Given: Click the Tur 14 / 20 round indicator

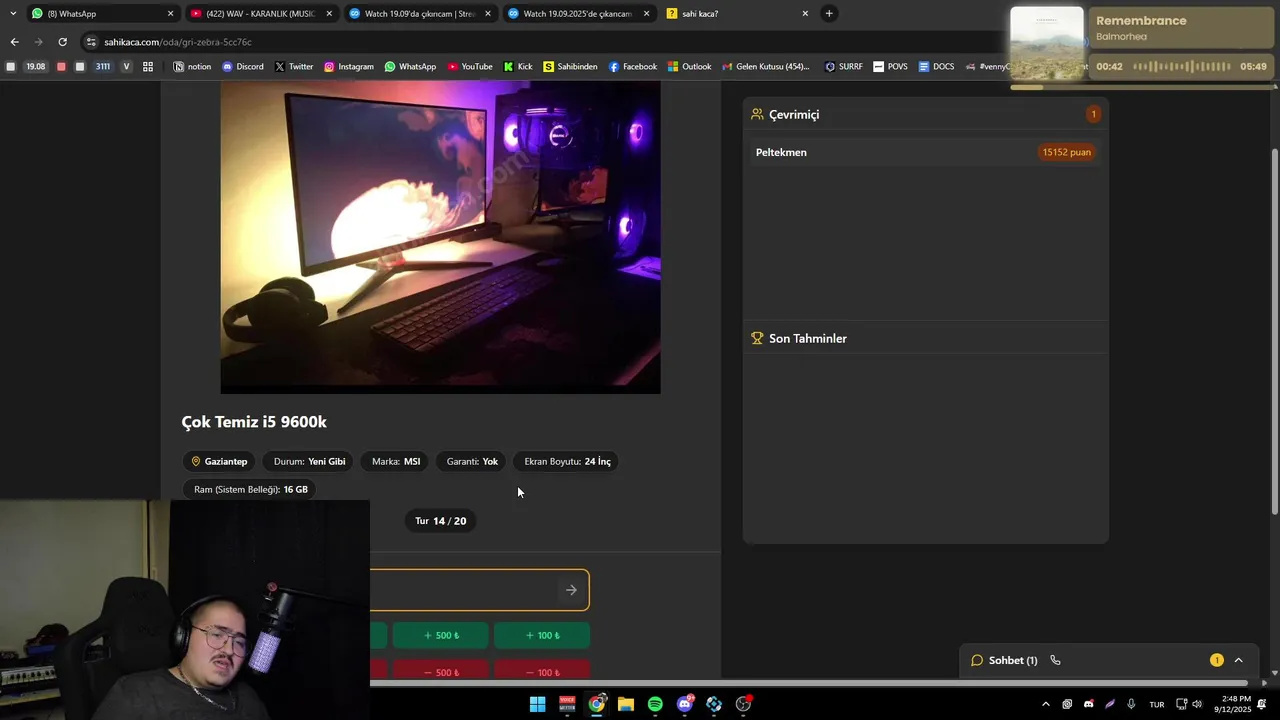Looking at the screenshot, I should tap(440, 521).
